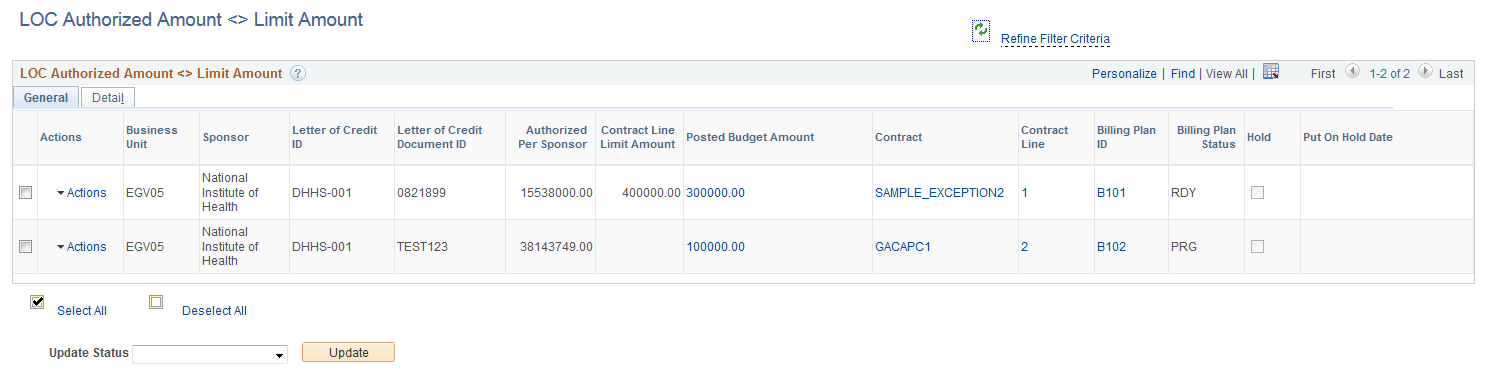Toggle Hold checkbox for billing plan B102
This screenshot has height=383, width=1489.
[x=1257, y=247]
